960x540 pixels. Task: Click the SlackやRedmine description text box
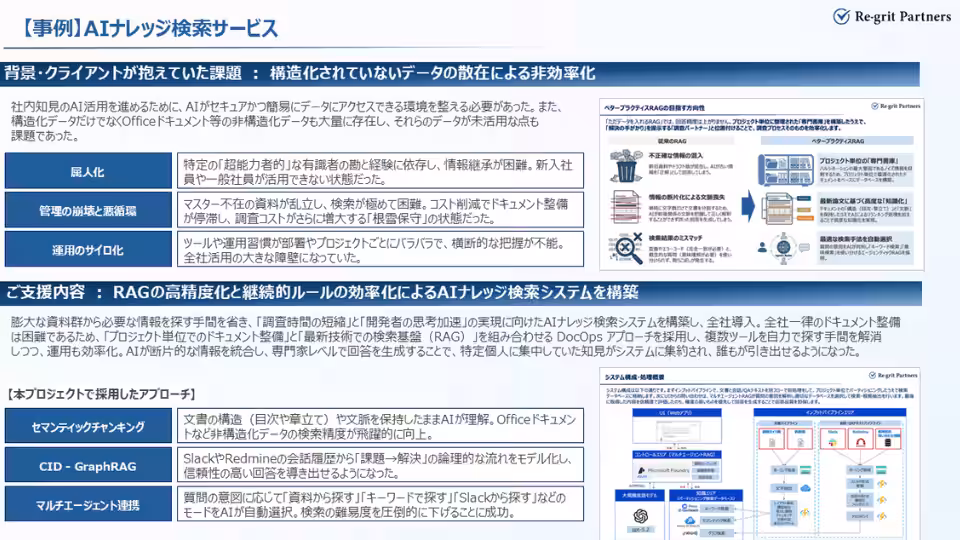pyautogui.click(x=380, y=465)
